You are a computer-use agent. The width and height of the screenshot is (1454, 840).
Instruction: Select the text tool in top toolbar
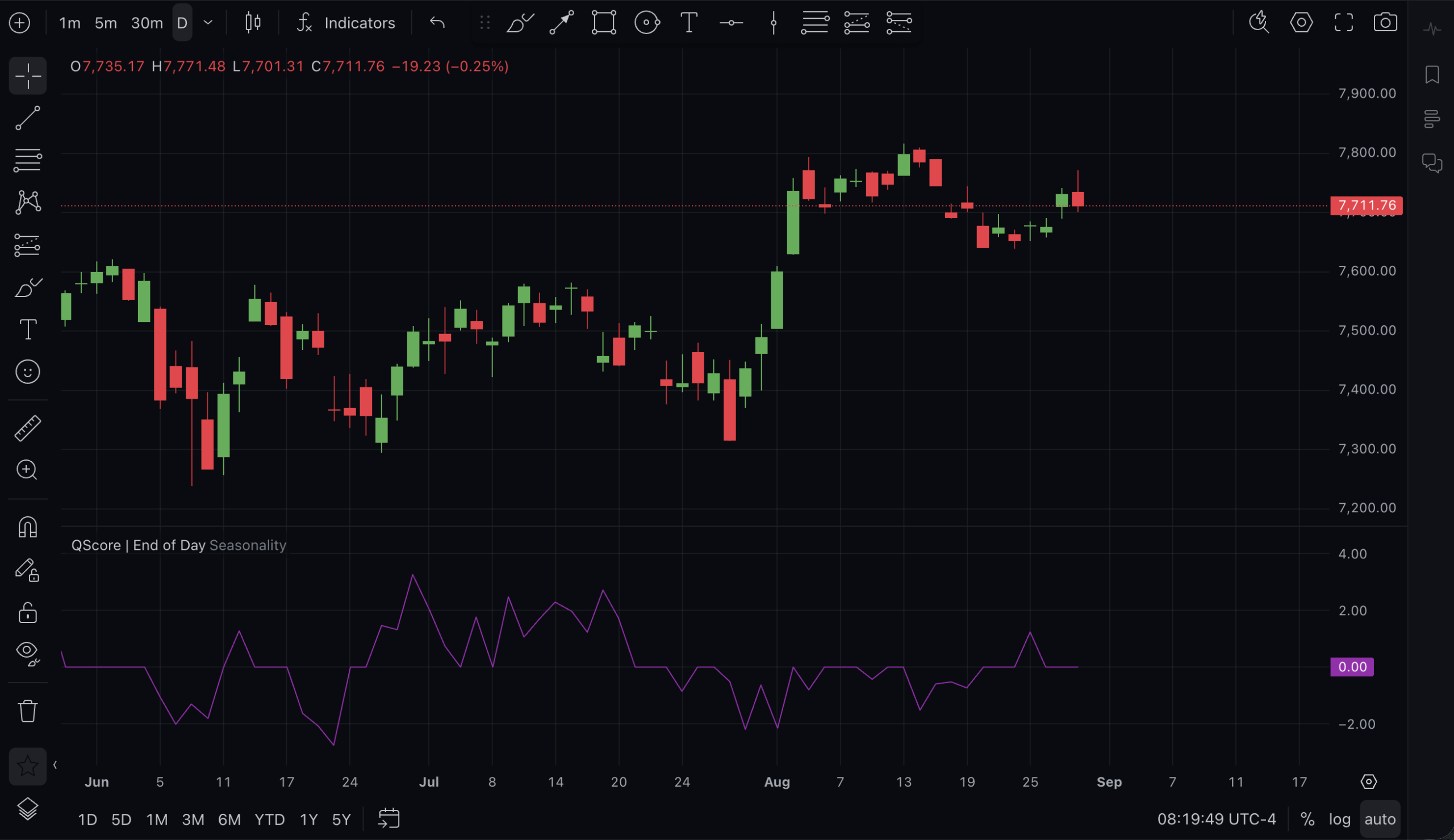coord(688,23)
